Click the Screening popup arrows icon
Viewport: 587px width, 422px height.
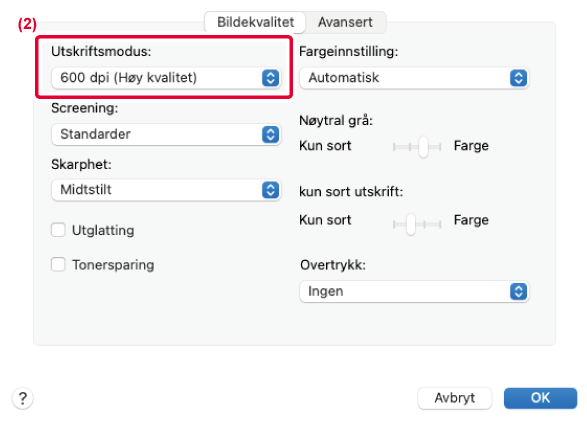270,134
